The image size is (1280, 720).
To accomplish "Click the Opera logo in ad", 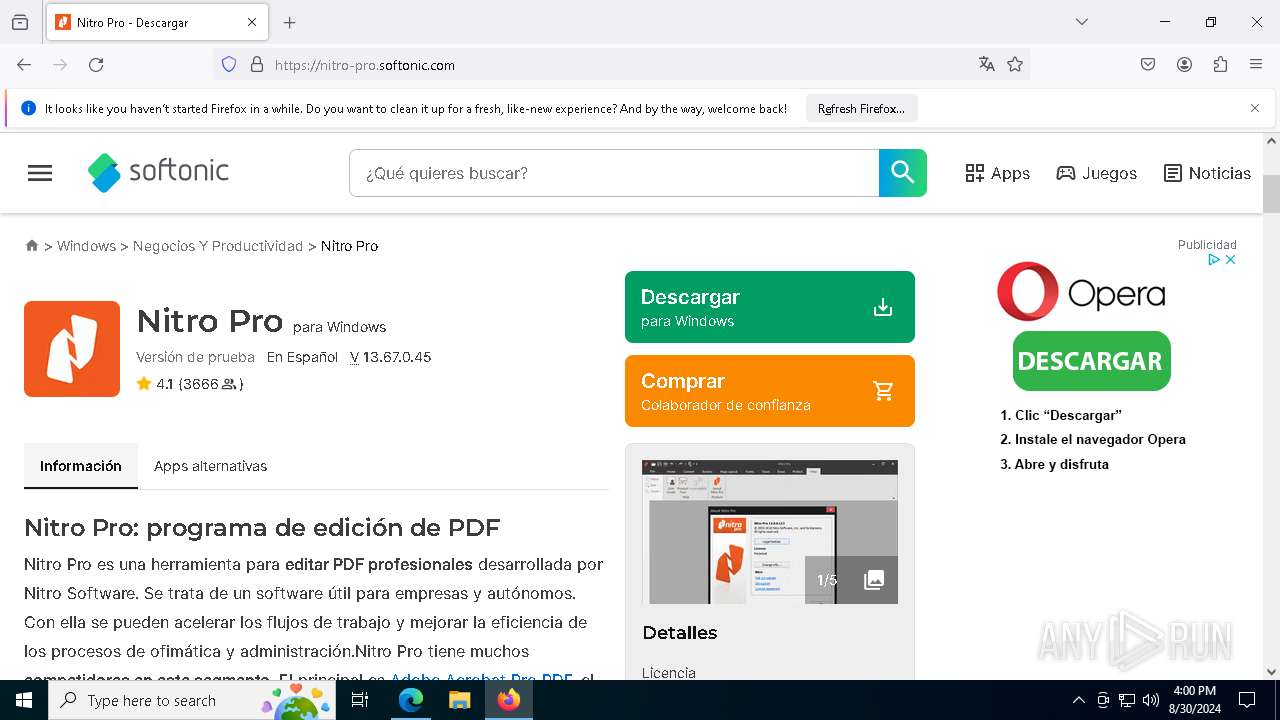I will click(1082, 292).
